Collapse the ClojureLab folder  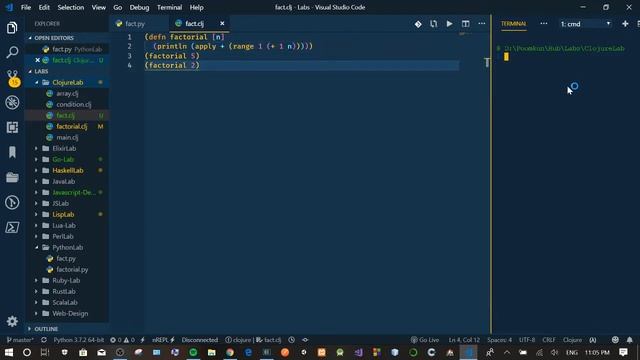[37, 82]
